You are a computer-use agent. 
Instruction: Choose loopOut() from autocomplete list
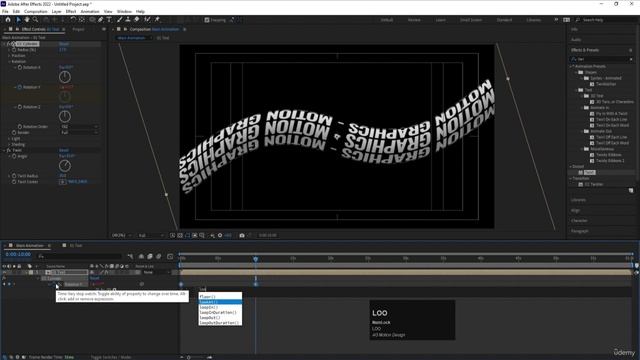(210, 318)
